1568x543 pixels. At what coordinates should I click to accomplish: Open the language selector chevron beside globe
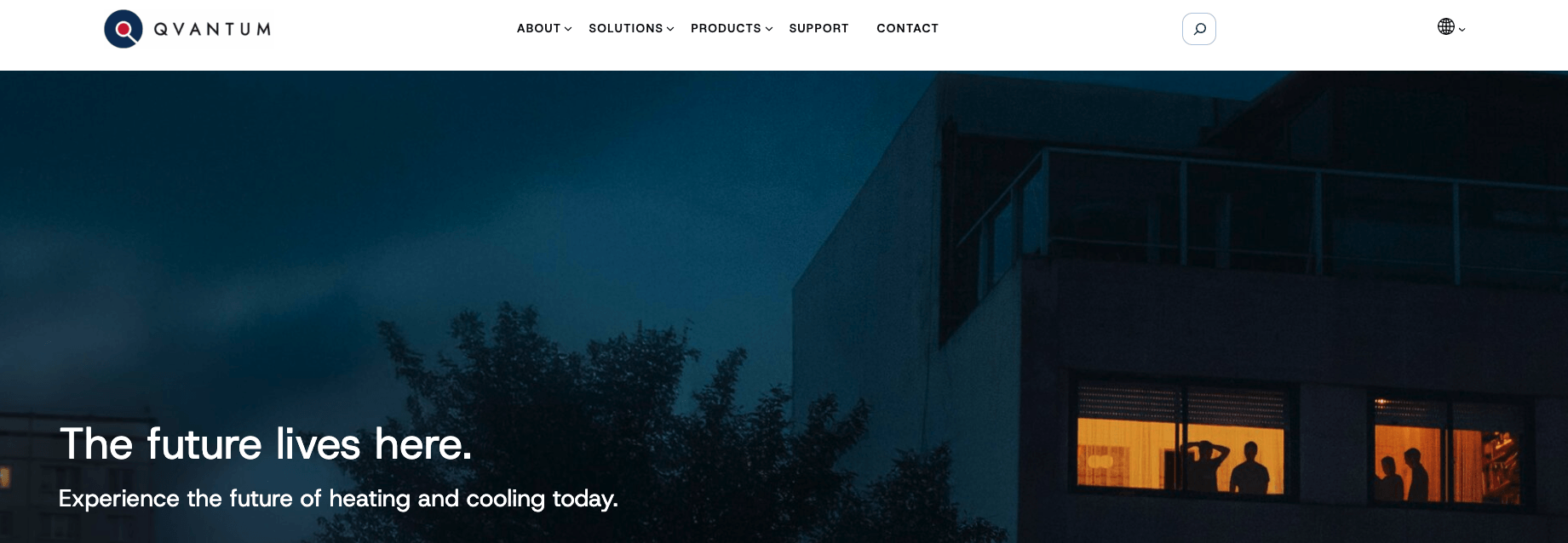(x=1462, y=29)
